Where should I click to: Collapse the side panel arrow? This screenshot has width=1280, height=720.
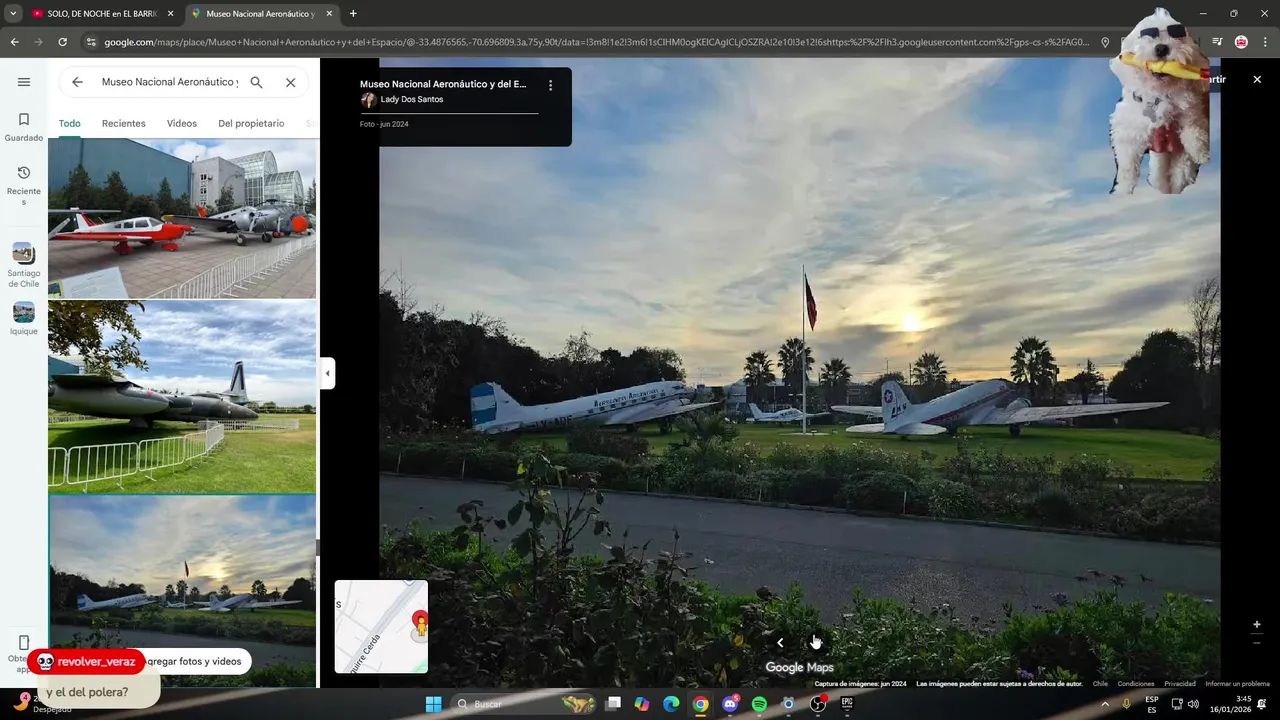pos(327,373)
